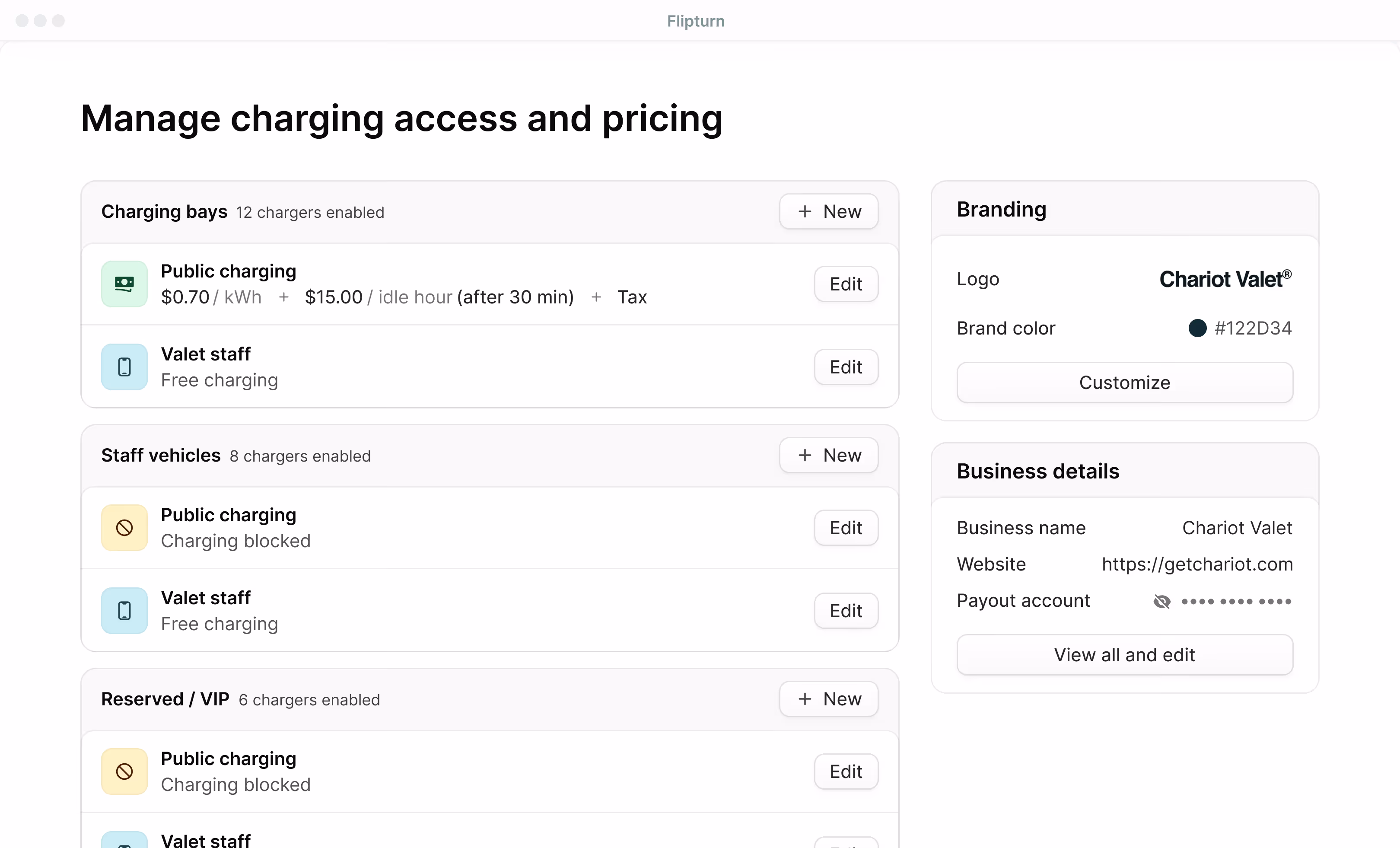Toggle visibility of the payout account digits
The width and height of the screenshot is (1400, 848).
click(1162, 601)
